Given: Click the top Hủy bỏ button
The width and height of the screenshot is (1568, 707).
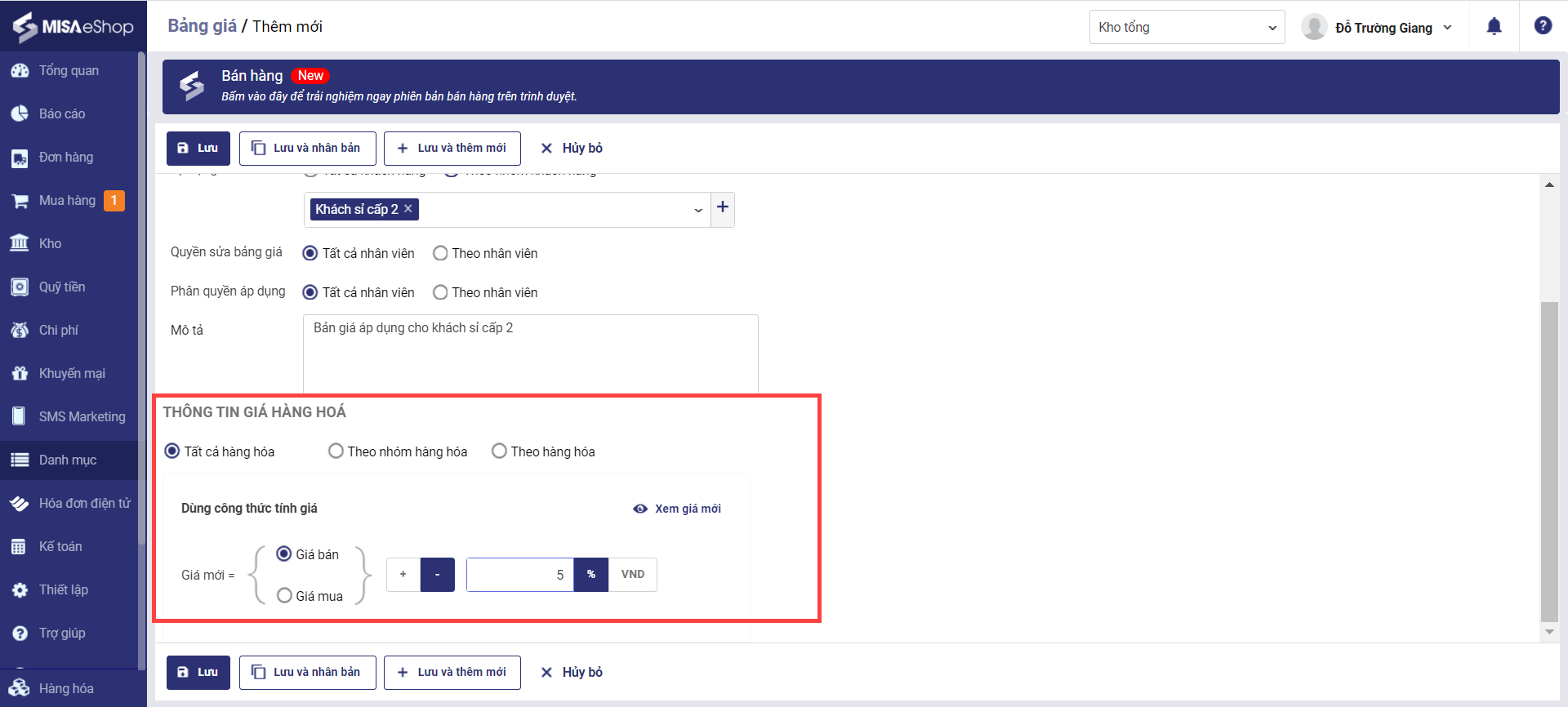Looking at the screenshot, I should coord(572,149).
